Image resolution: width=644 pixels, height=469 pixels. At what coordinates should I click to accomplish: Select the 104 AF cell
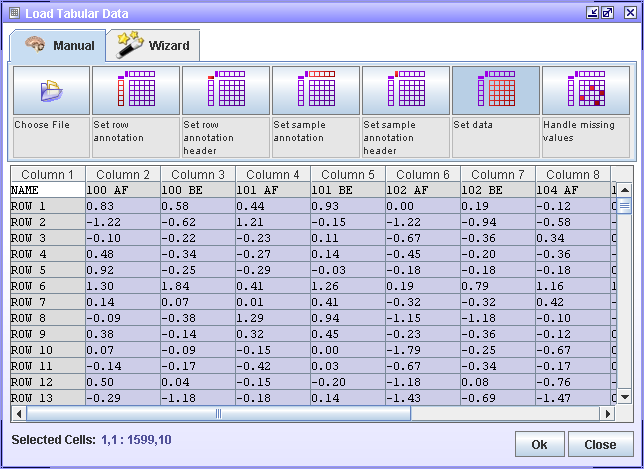coord(573,190)
